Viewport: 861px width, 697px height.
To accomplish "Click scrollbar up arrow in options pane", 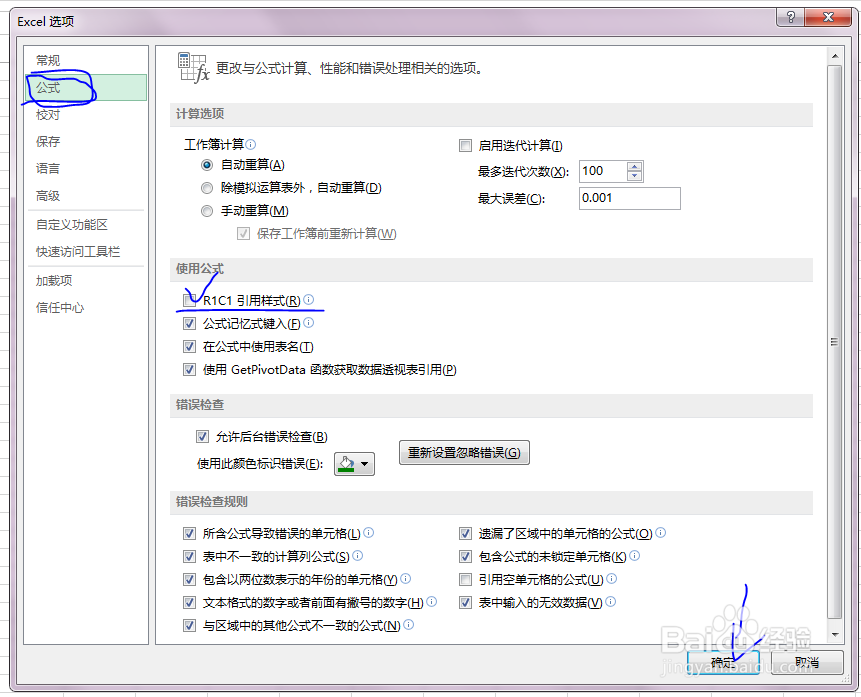I will pyautogui.click(x=835, y=56).
